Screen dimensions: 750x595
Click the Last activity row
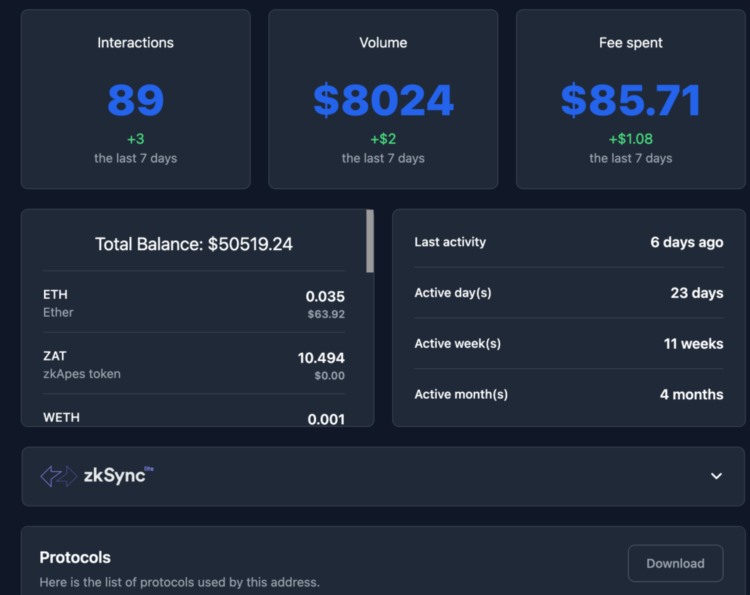[x=568, y=242]
